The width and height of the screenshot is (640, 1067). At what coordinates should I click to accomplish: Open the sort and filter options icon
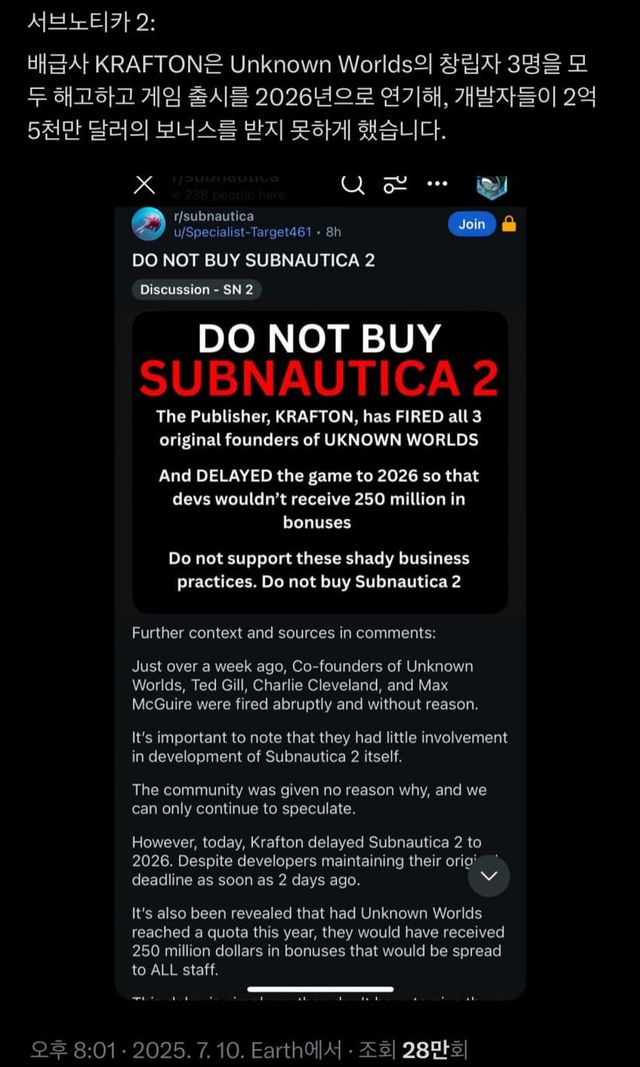point(395,184)
